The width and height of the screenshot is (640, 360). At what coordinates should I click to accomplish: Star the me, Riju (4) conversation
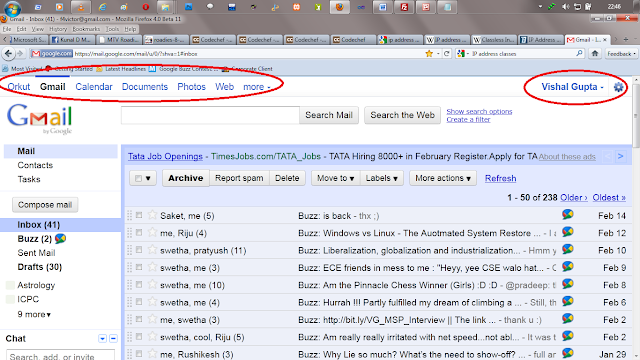coord(152,233)
